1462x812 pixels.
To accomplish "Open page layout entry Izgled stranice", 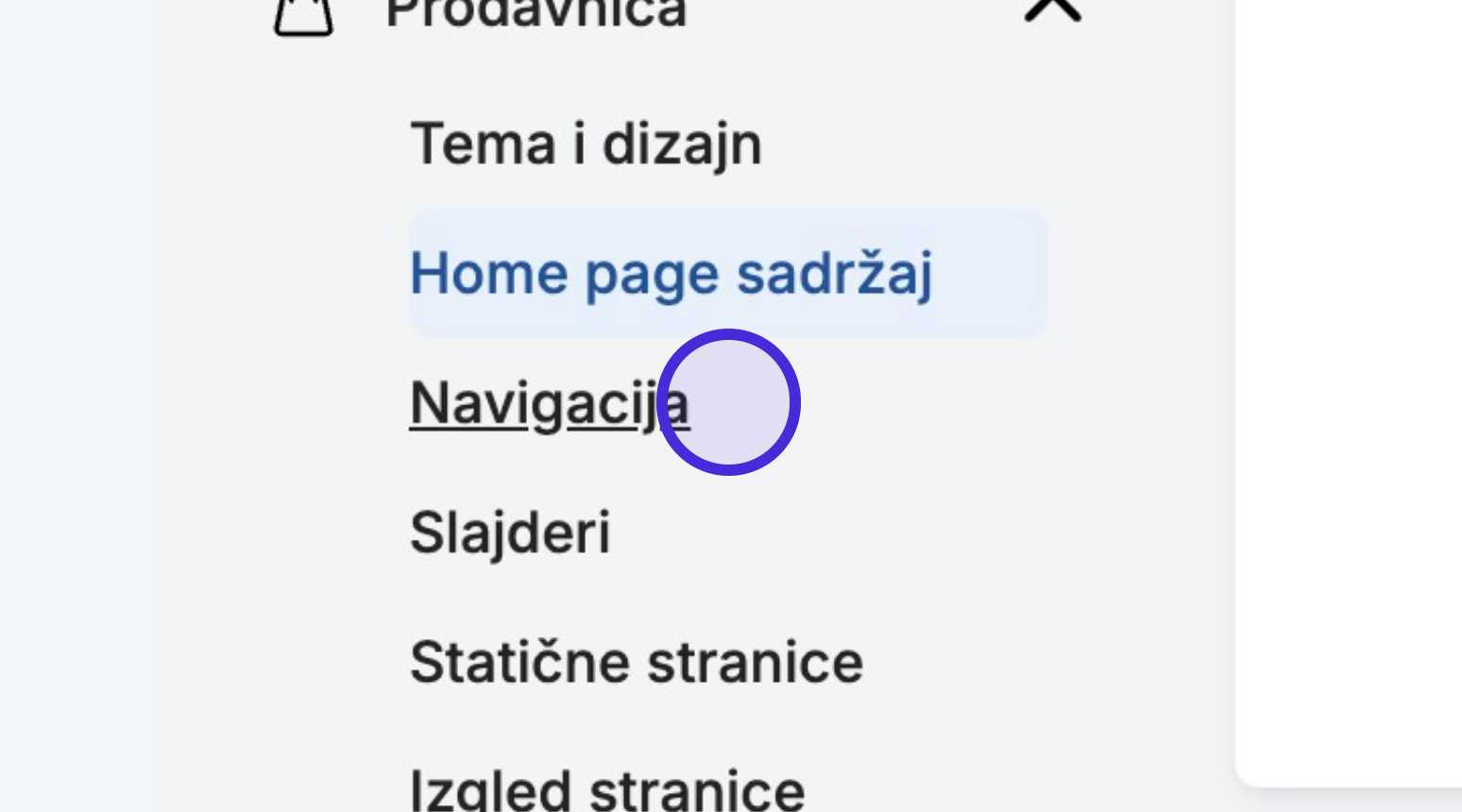I will [607, 788].
